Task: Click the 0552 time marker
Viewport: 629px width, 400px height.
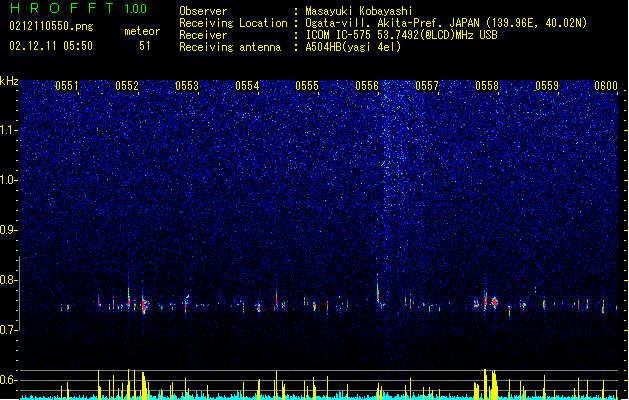Action: coord(127,86)
